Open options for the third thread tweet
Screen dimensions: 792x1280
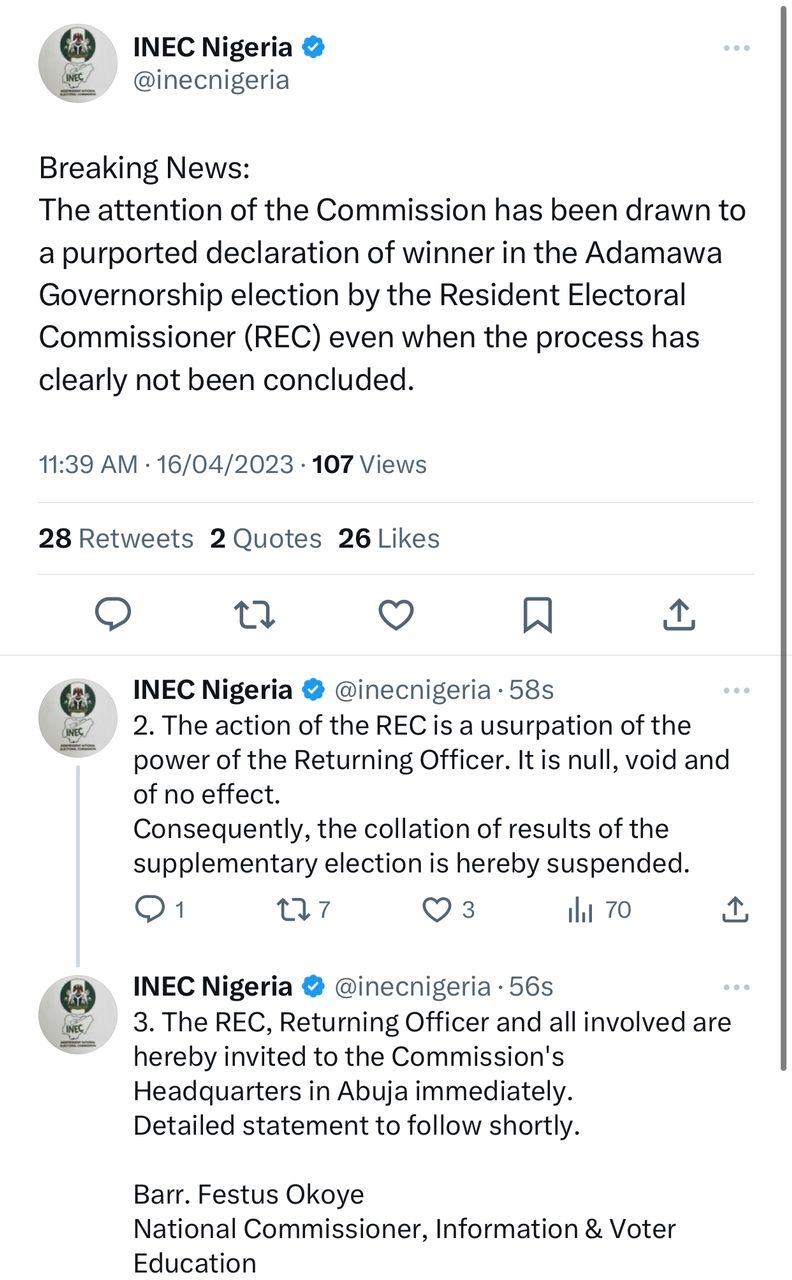[x=737, y=988]
